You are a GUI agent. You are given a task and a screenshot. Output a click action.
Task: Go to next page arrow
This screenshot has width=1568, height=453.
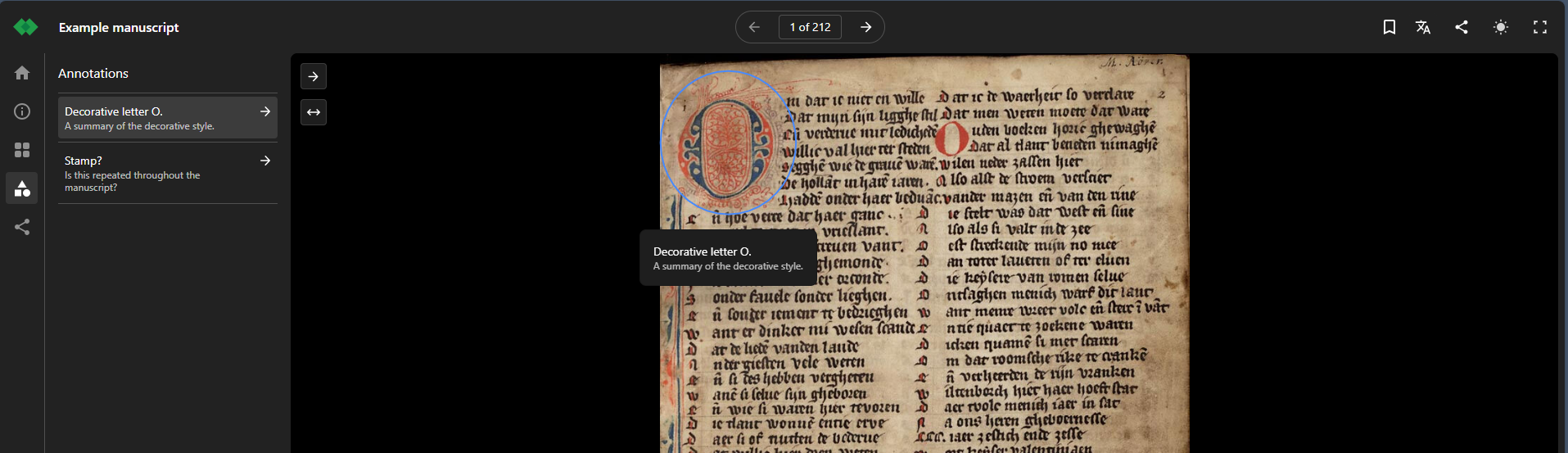coord(865,27)
